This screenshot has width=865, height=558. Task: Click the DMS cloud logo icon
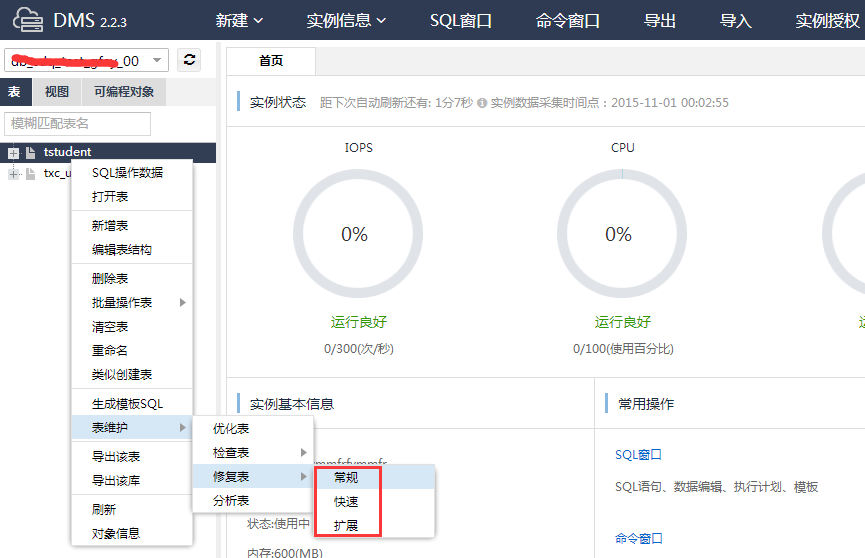[x=32, y=20]
